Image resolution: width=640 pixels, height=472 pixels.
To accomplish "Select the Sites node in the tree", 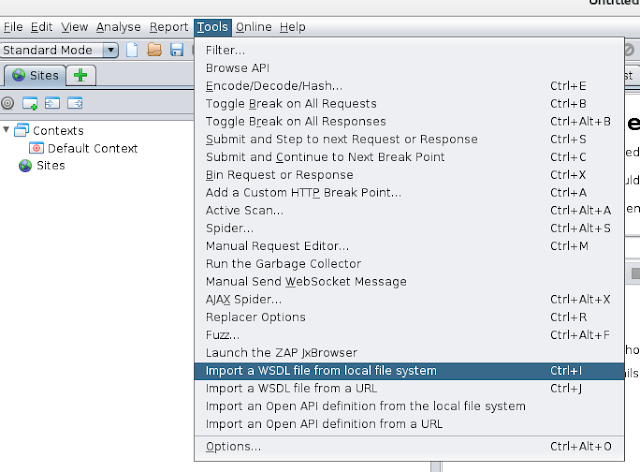I will (50, 166).
